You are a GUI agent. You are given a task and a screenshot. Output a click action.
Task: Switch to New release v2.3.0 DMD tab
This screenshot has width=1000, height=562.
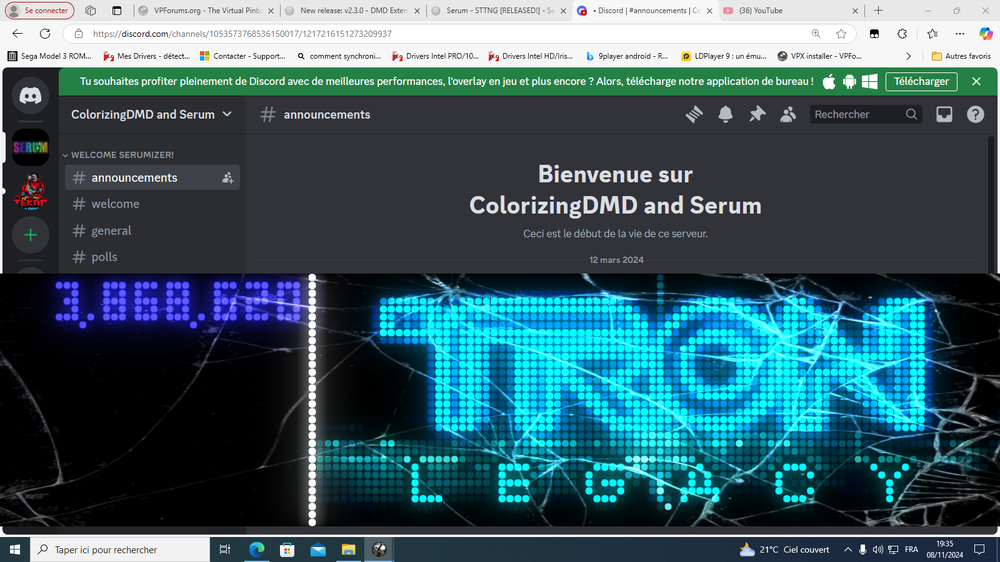pyautogui.click(x=353, y=10)
